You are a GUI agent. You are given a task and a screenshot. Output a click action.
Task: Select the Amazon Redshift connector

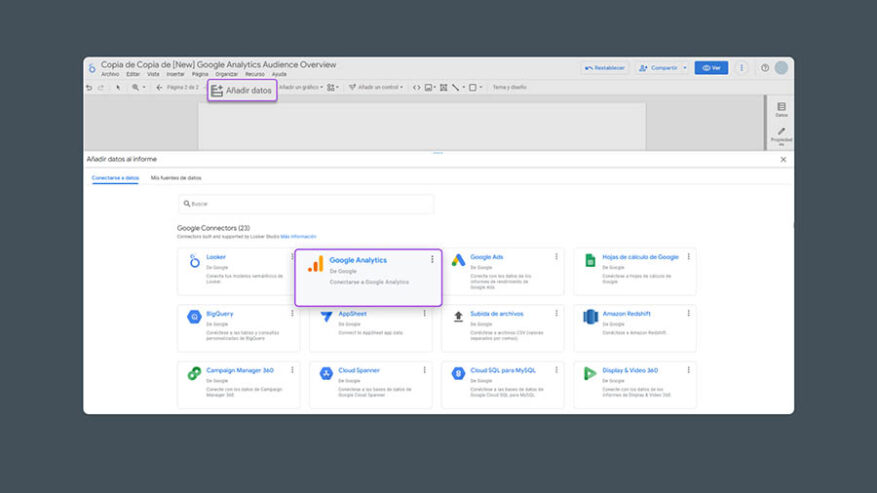[634, 328]
